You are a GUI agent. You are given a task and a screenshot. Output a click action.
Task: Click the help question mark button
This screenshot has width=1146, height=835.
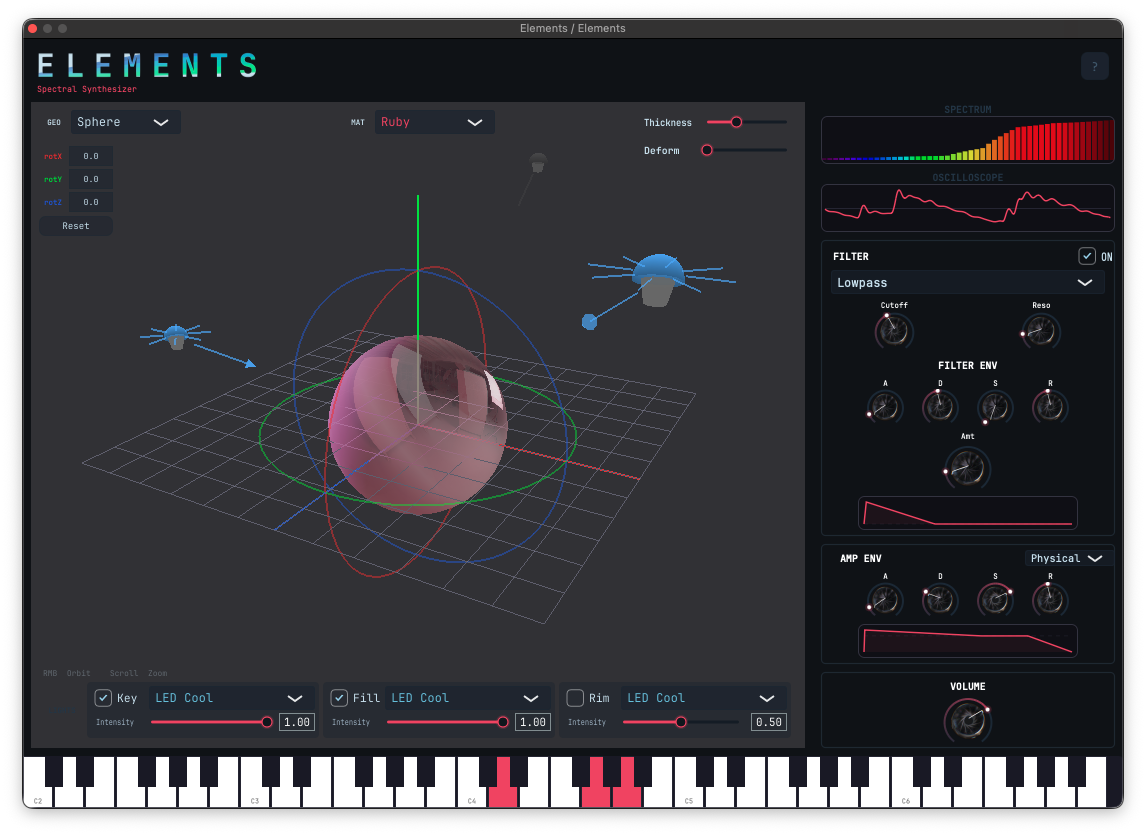click(1094, 66)
